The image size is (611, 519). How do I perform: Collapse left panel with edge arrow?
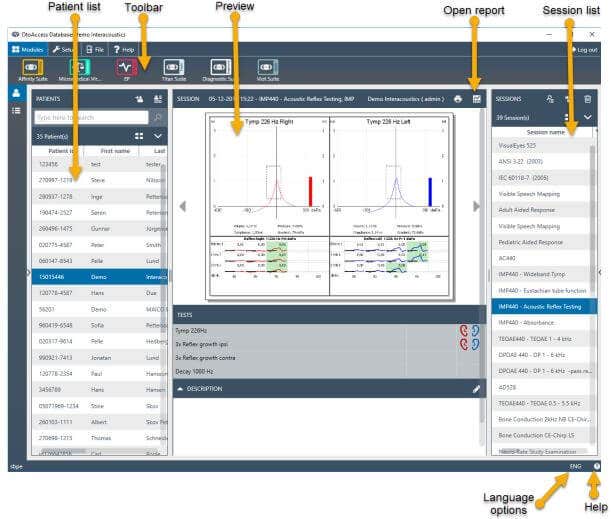(28, 272)
